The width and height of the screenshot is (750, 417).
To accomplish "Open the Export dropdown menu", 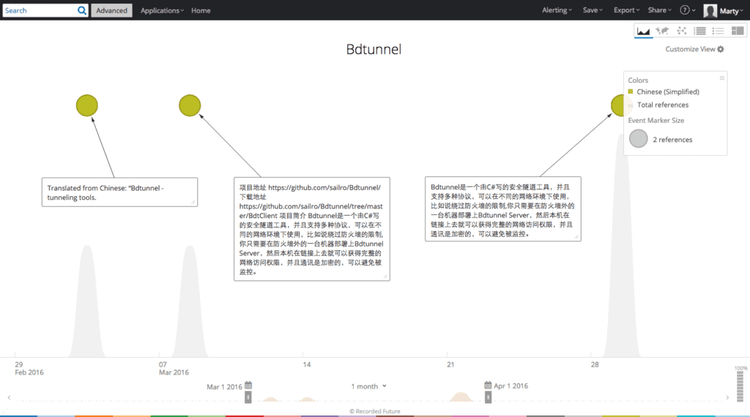I will (626, 10).
